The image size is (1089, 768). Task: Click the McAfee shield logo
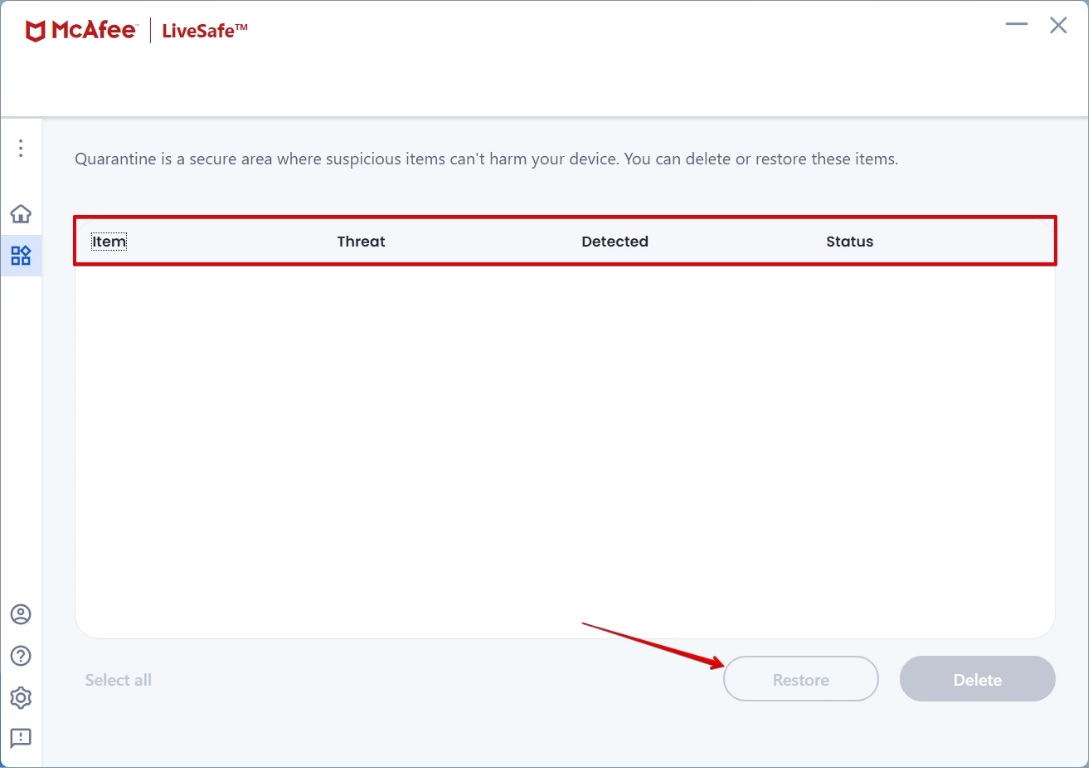pyautogui.click(x=36, y=31)
